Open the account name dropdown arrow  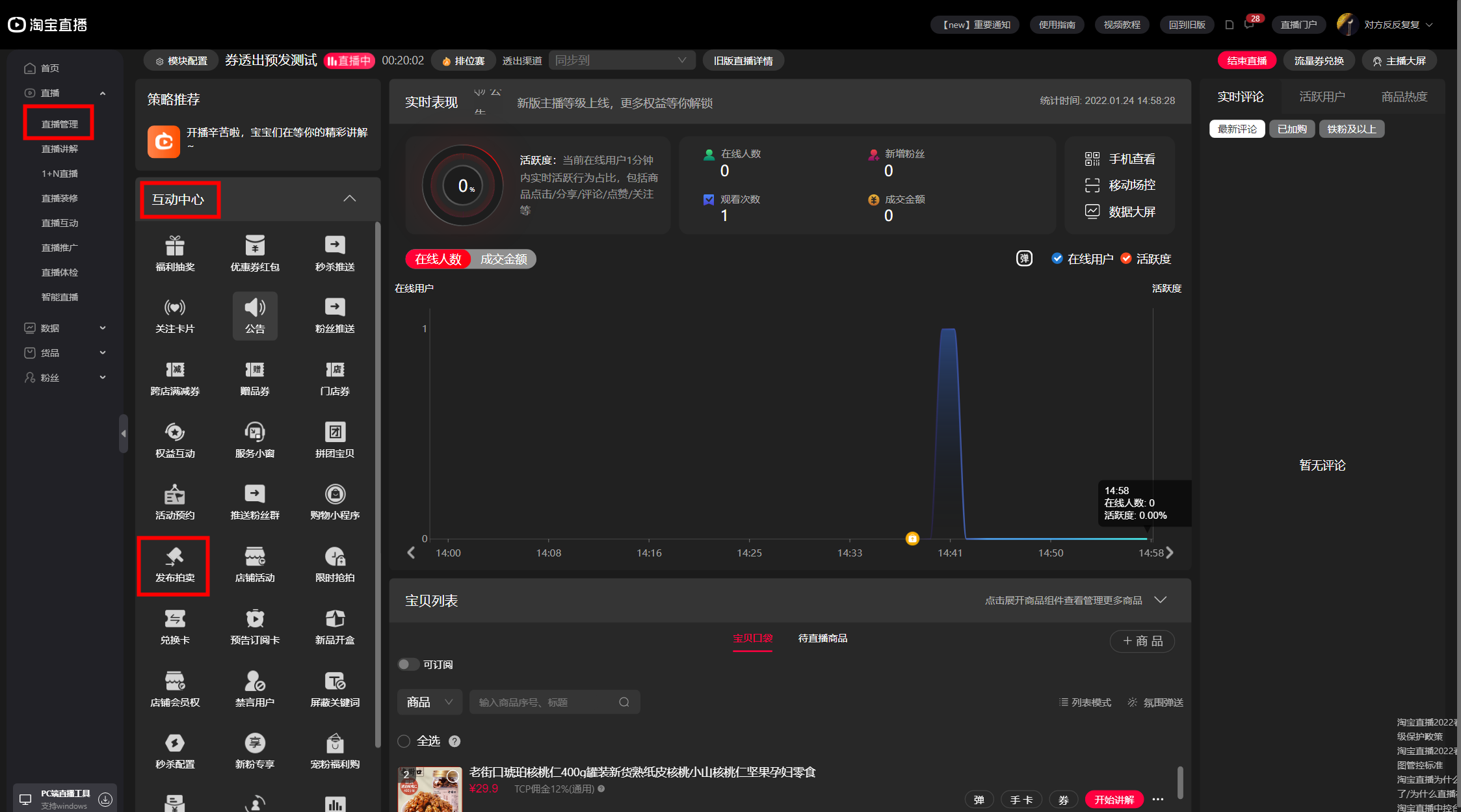(1429, 25)
